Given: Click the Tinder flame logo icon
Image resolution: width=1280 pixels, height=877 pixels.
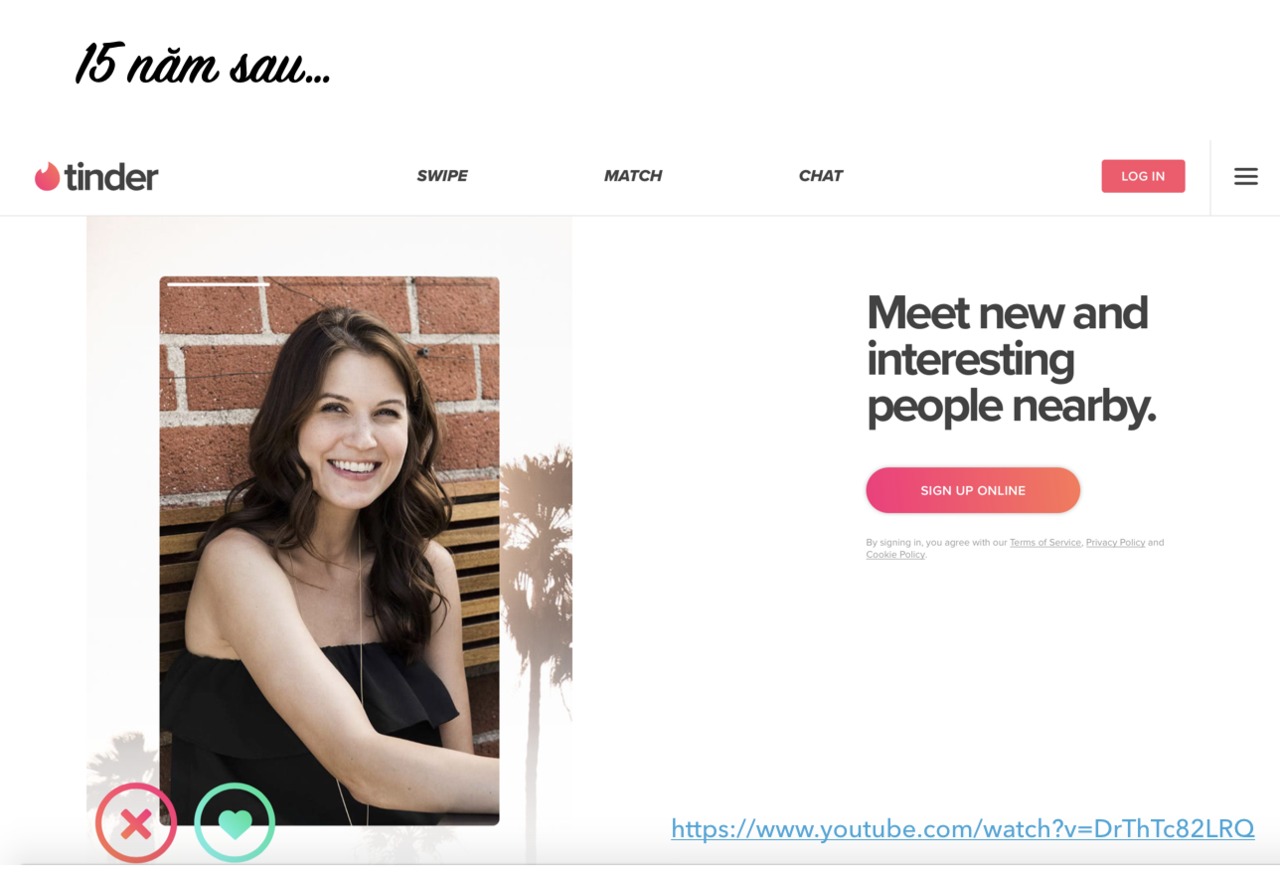Looking at the screenshot, I should tap(47, 177).
